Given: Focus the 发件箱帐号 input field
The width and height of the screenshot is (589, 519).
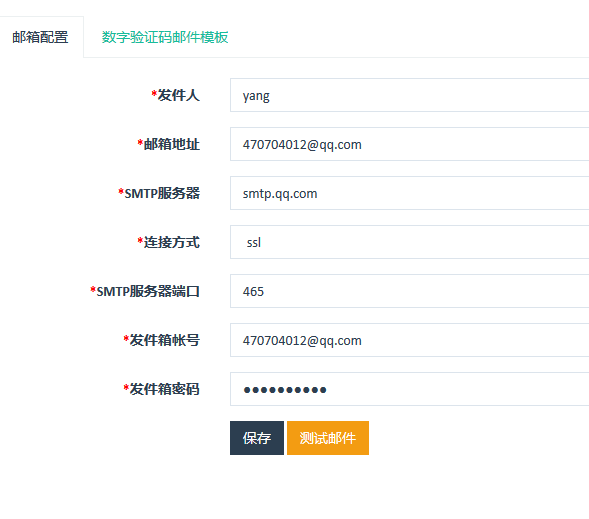Looking at the screenshot, I should (x=409, y=340).
